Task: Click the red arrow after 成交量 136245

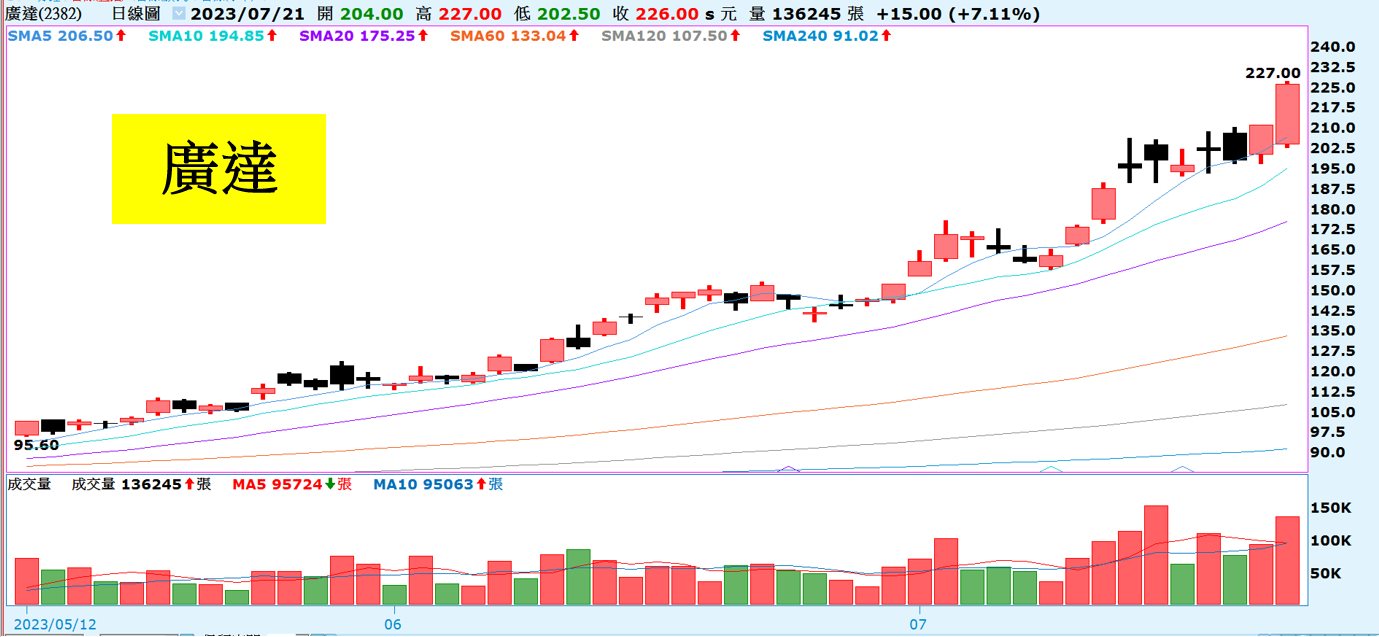Action: (188, 484)
